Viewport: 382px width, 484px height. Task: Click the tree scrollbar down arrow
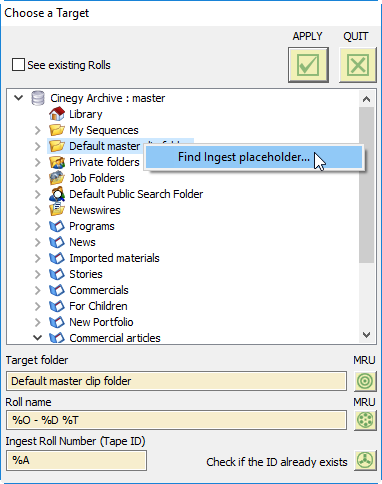click(367, 335)
